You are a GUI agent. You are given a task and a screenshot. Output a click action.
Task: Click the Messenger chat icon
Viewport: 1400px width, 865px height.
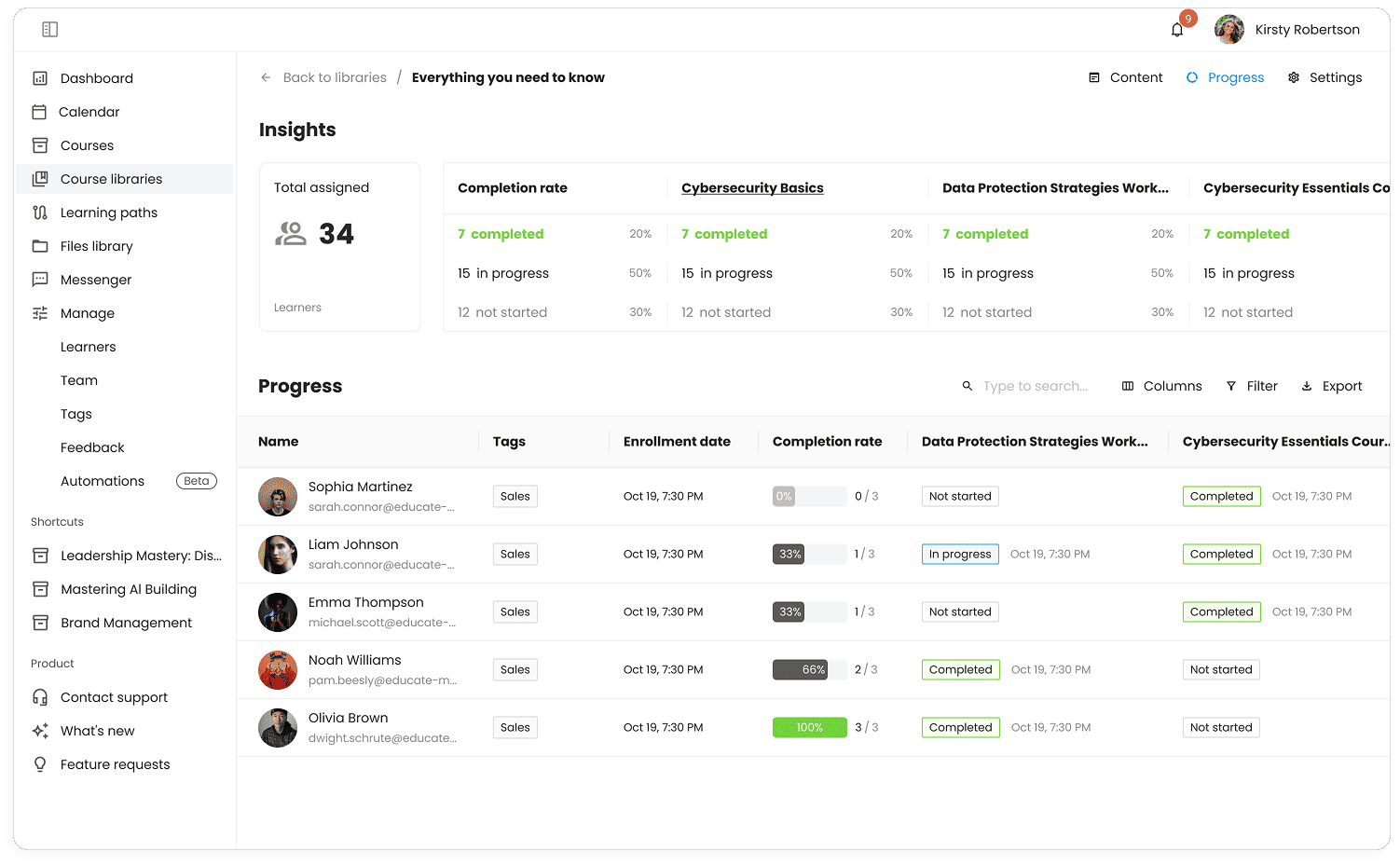[40, 280]
